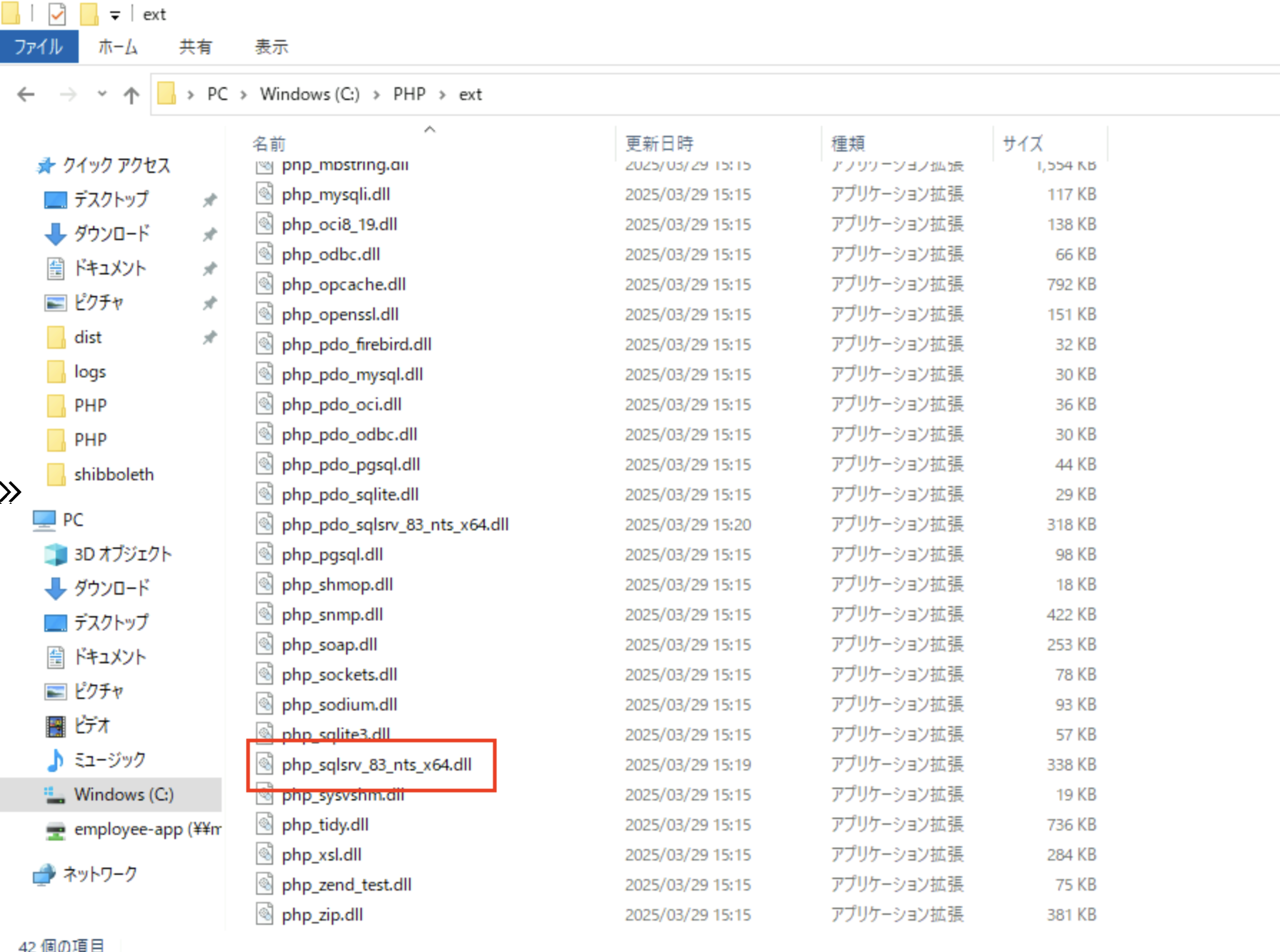This screenshot has width=1280, height=952.
Task: Sort files by 更新日時 column header
Action: point(659,144)
